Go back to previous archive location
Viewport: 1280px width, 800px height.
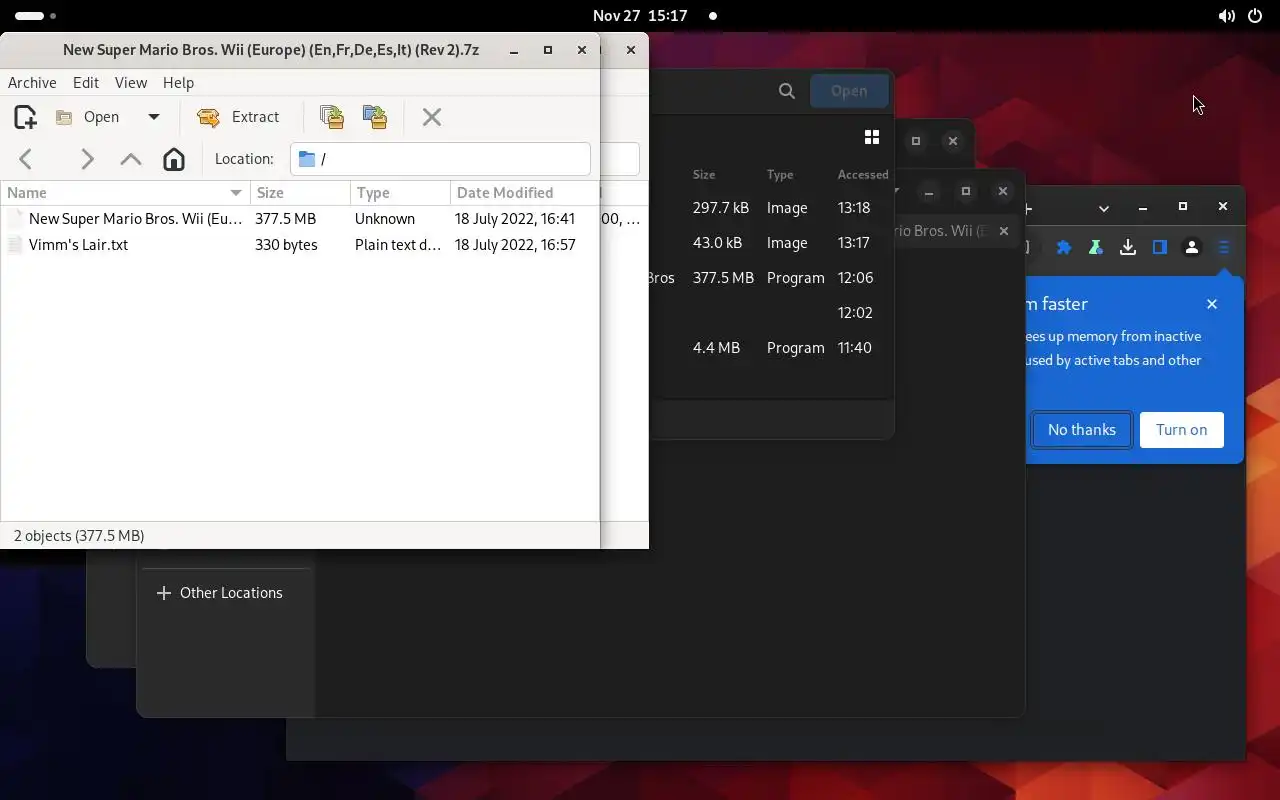[x=26, y=159]
